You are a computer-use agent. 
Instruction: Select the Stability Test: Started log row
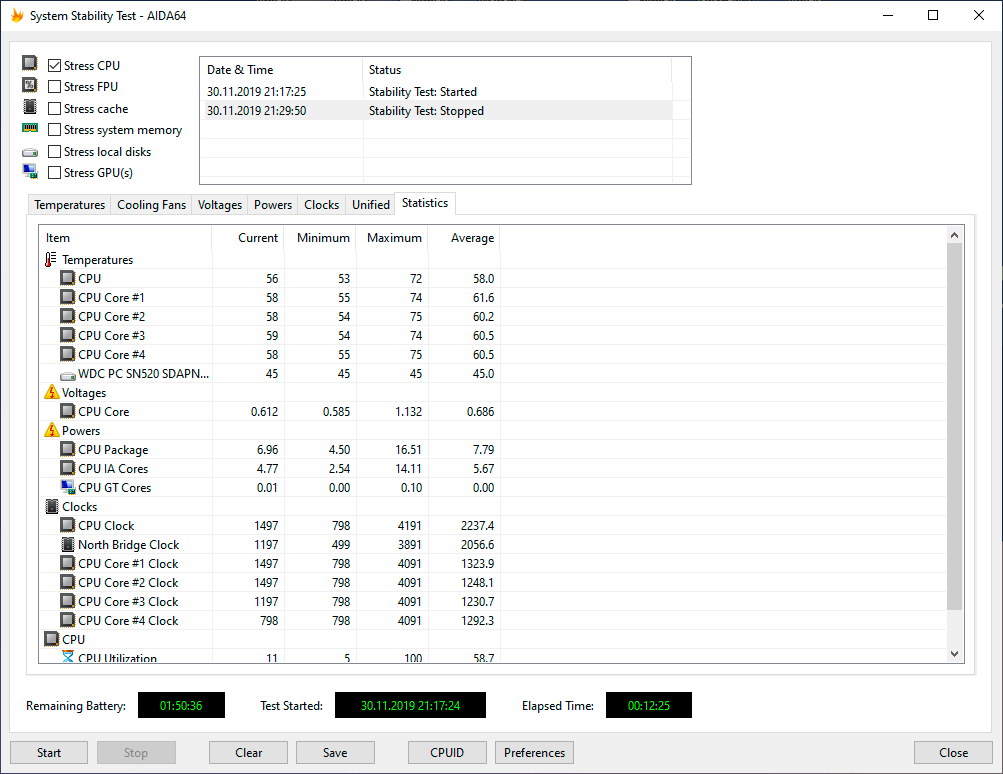coord(436,91)
